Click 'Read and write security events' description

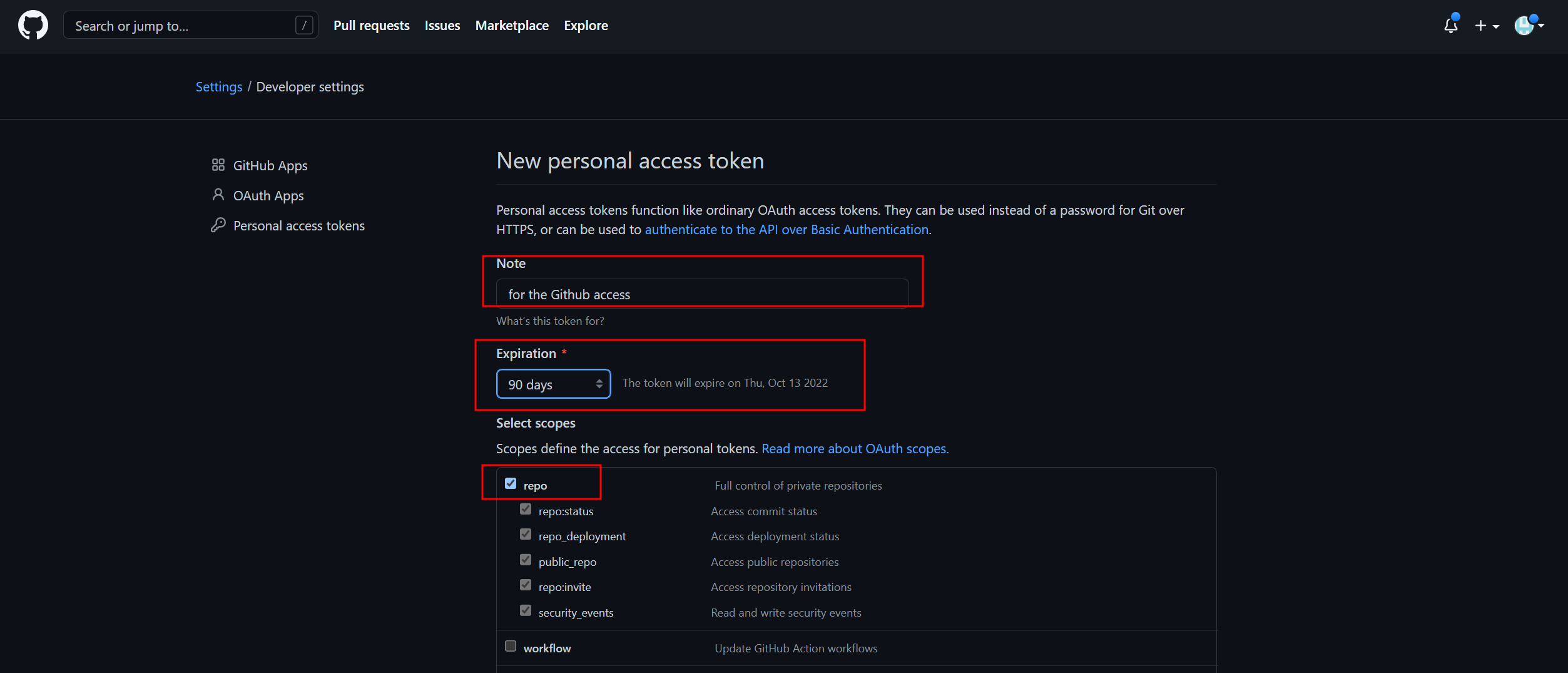point(786,613)
